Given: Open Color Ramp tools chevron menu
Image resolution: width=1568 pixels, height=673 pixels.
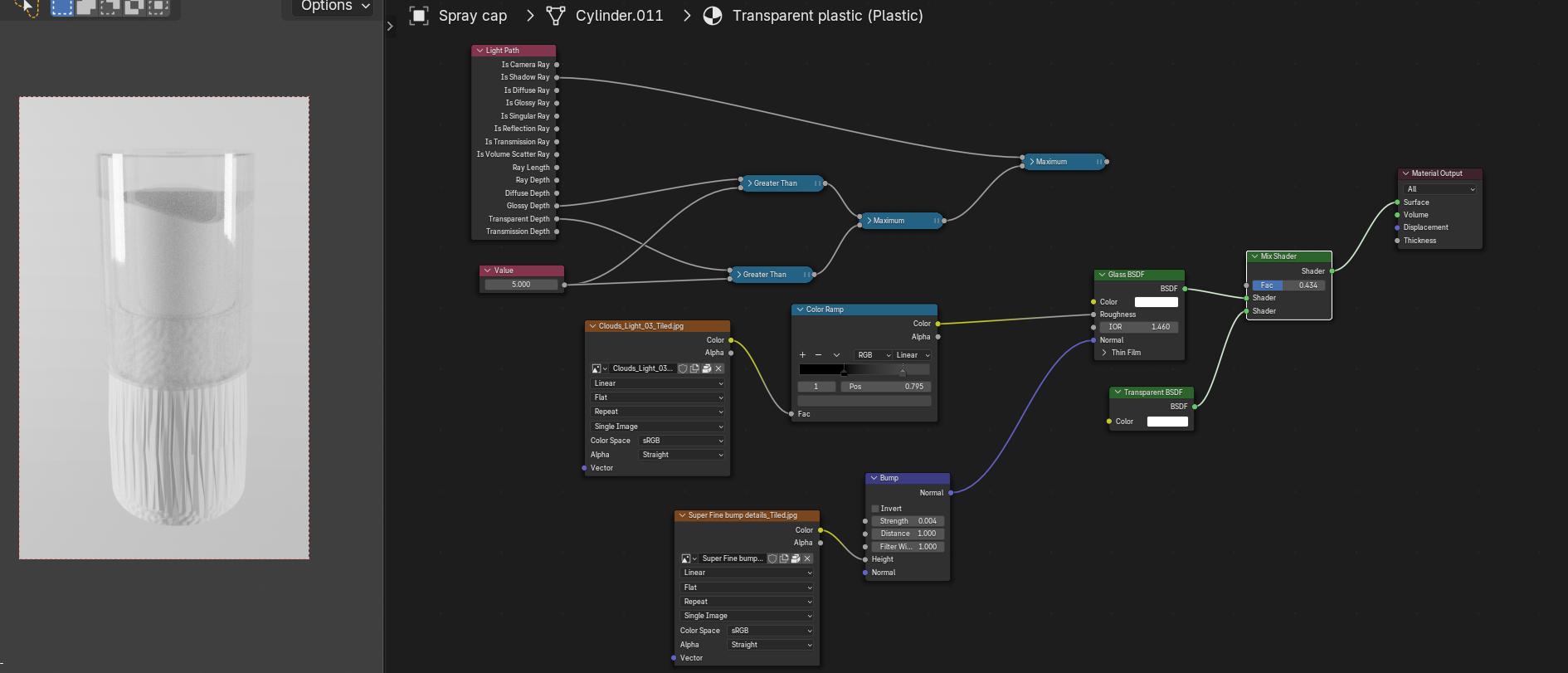Looking at the screenshot, I should [836, 355].
